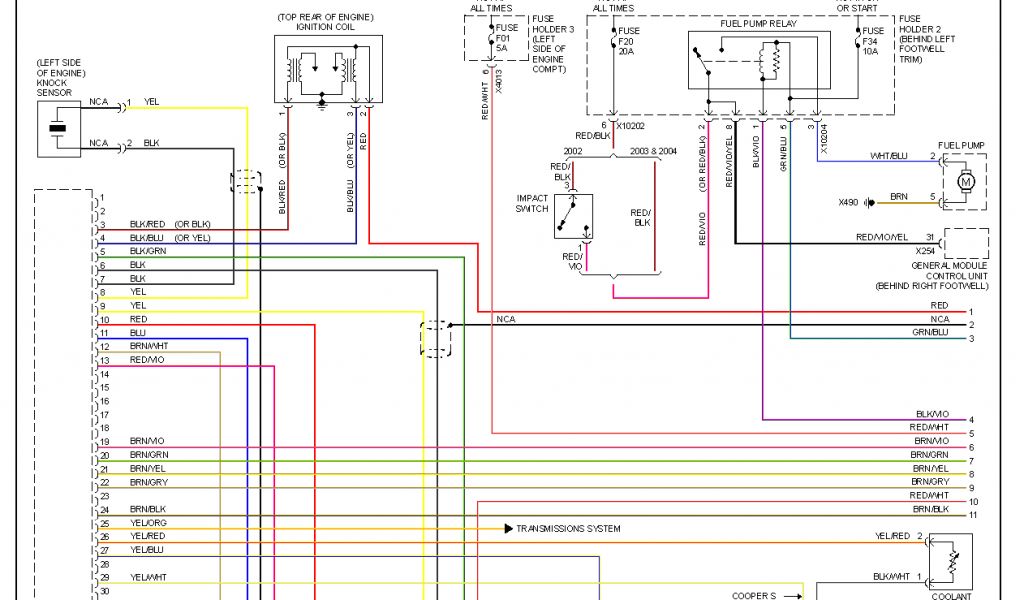
Task: Click the fuel pump motor symbol
Action: click(x=965, y=182)
